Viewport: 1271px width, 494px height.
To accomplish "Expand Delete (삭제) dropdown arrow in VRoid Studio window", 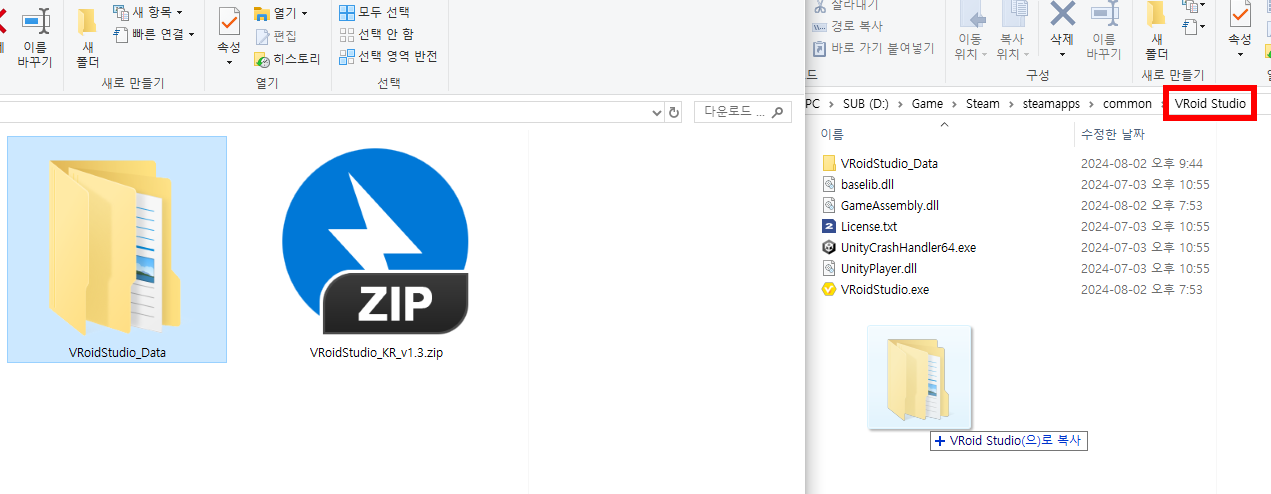I will pyautogui.click(x=1062, y=54).
